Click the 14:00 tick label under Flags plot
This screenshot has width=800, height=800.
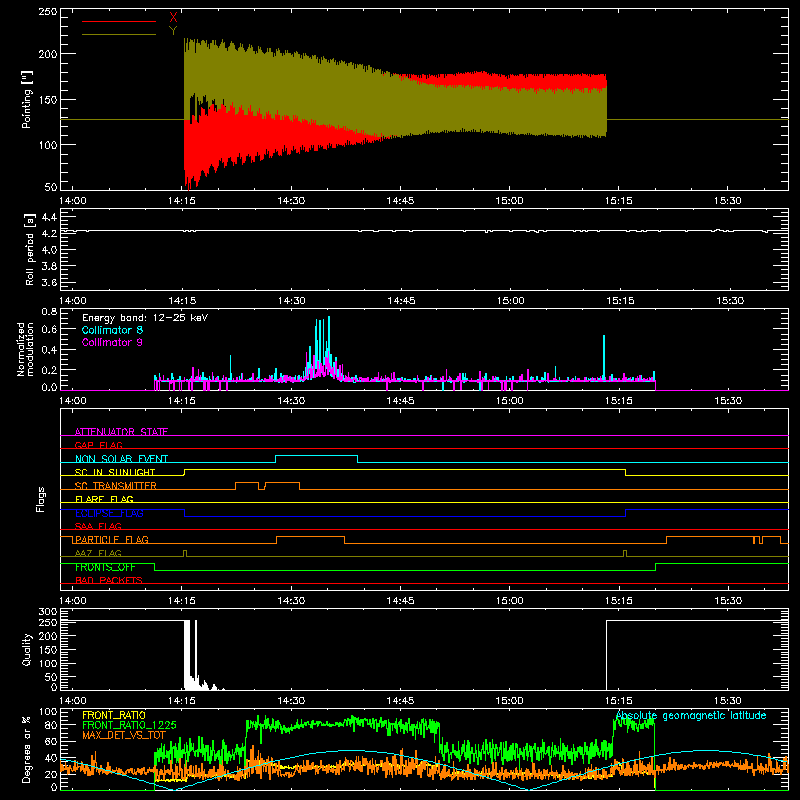72,601
